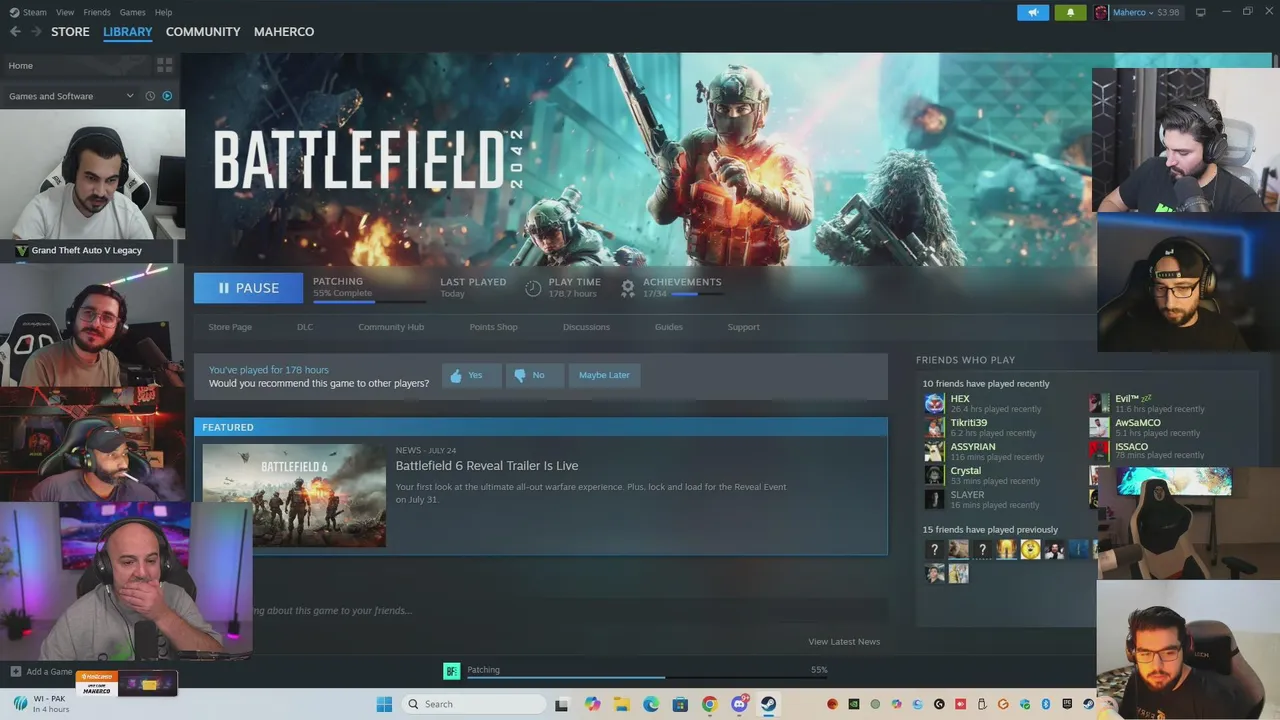1280x720 pixels.
Task: Toggle the ready-to-play filter icon
Action: click(167, 96)
